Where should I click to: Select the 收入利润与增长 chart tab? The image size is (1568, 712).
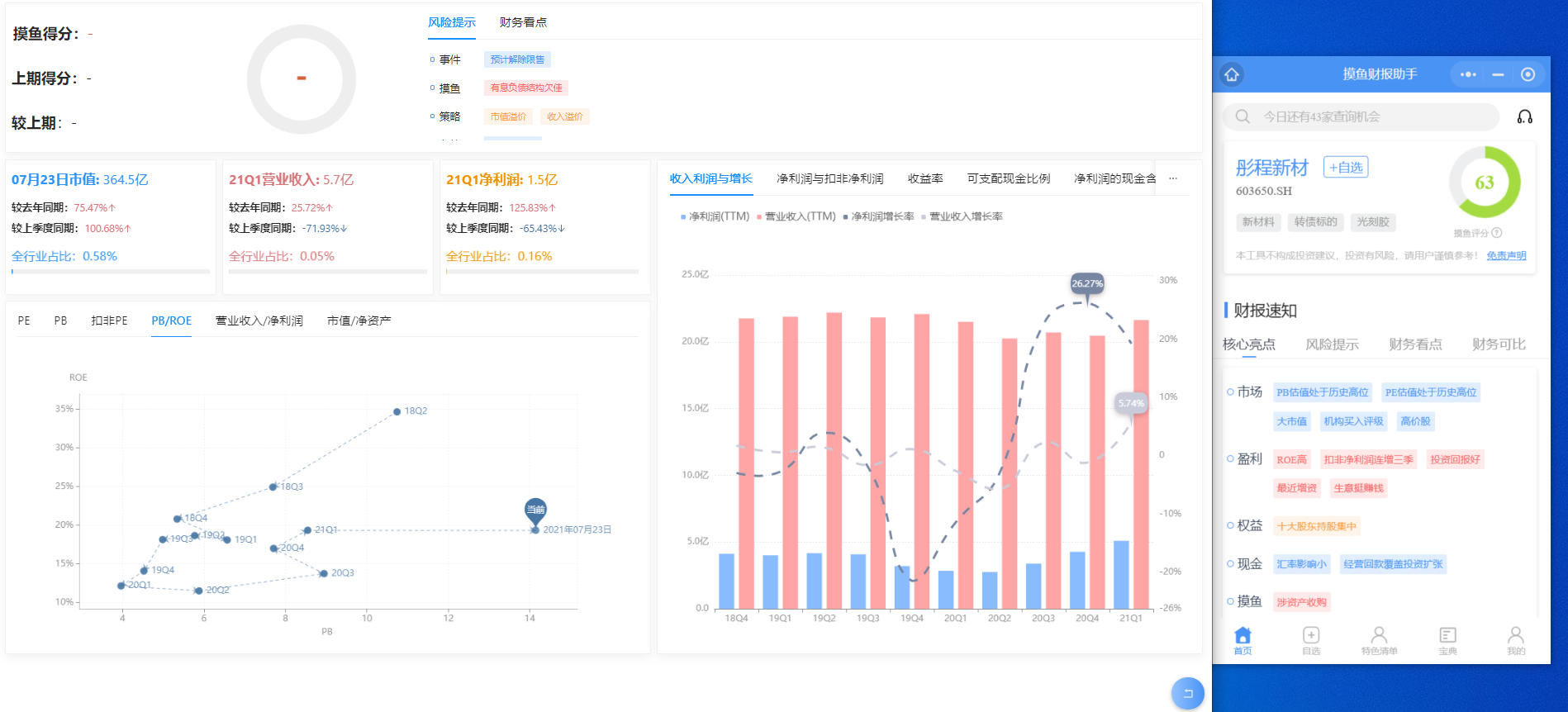[x=710, y=178]
